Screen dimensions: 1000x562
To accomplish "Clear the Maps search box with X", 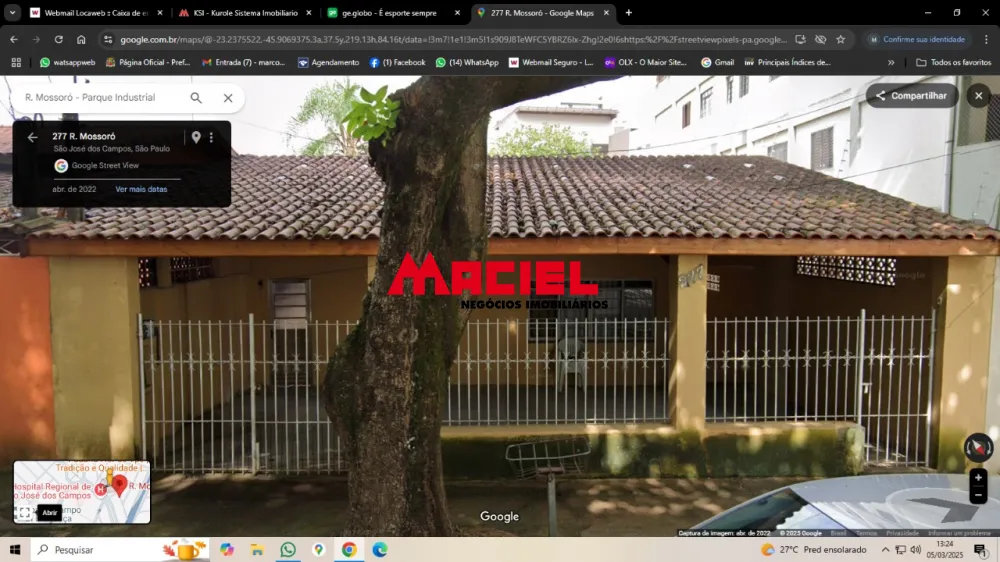I will tap(228, 98).
